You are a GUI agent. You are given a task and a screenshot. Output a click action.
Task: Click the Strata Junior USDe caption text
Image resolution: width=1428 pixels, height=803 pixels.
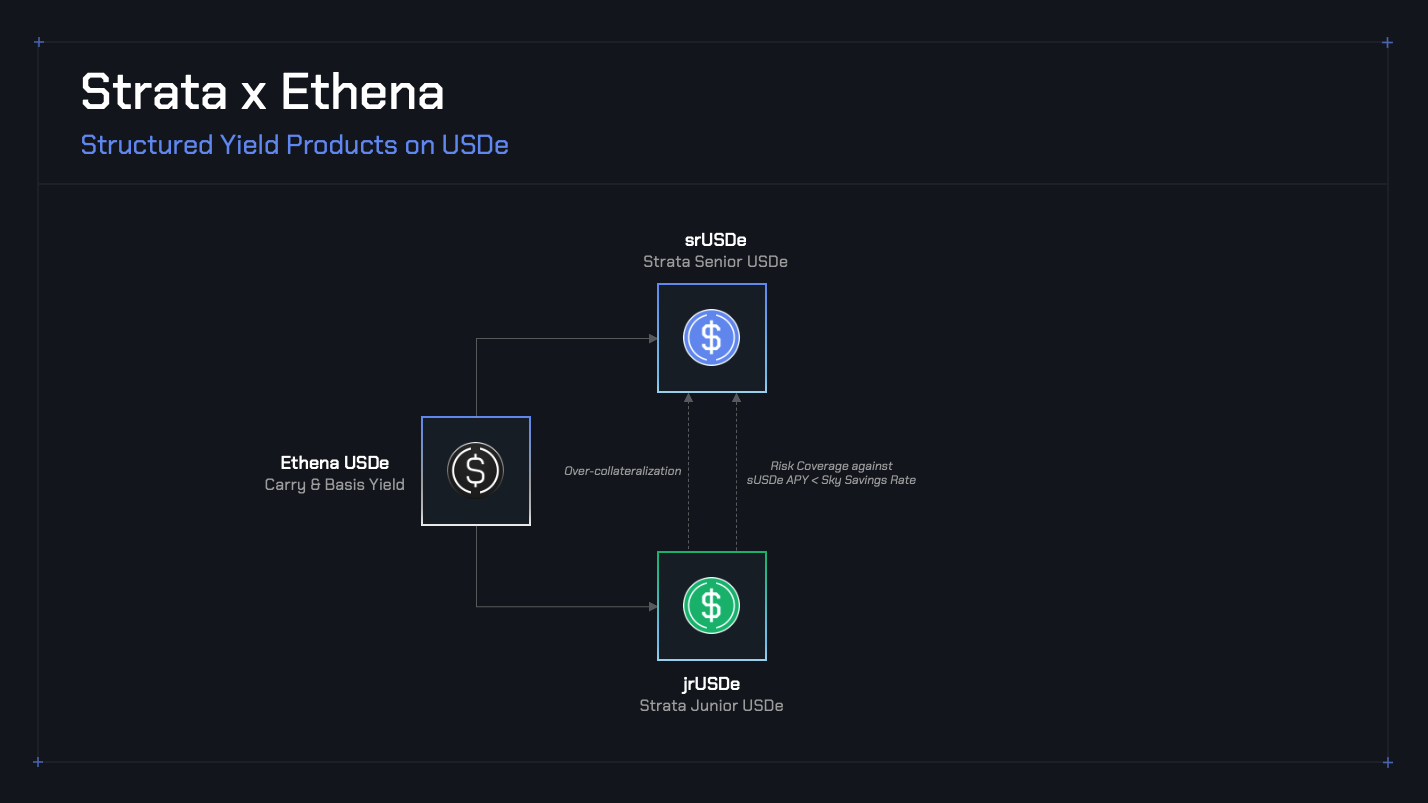click(711, 705)
